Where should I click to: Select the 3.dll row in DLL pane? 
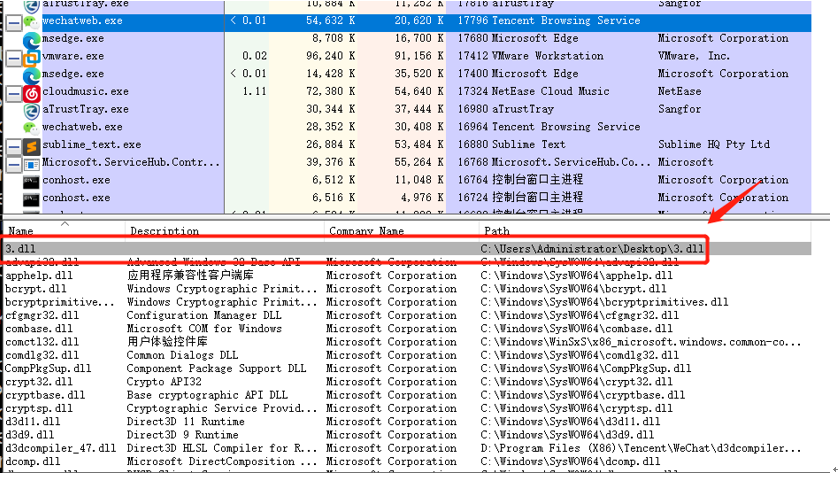(x=407, y=249)
